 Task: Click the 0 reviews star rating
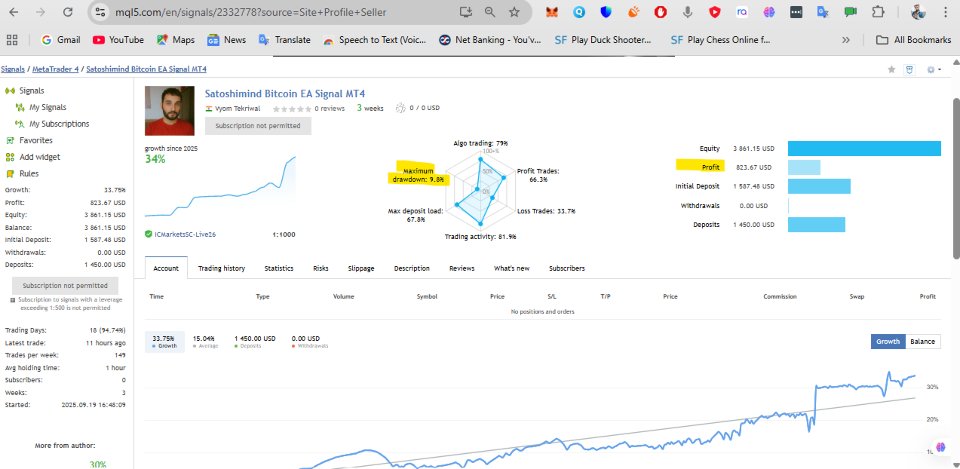coord(308,108)
